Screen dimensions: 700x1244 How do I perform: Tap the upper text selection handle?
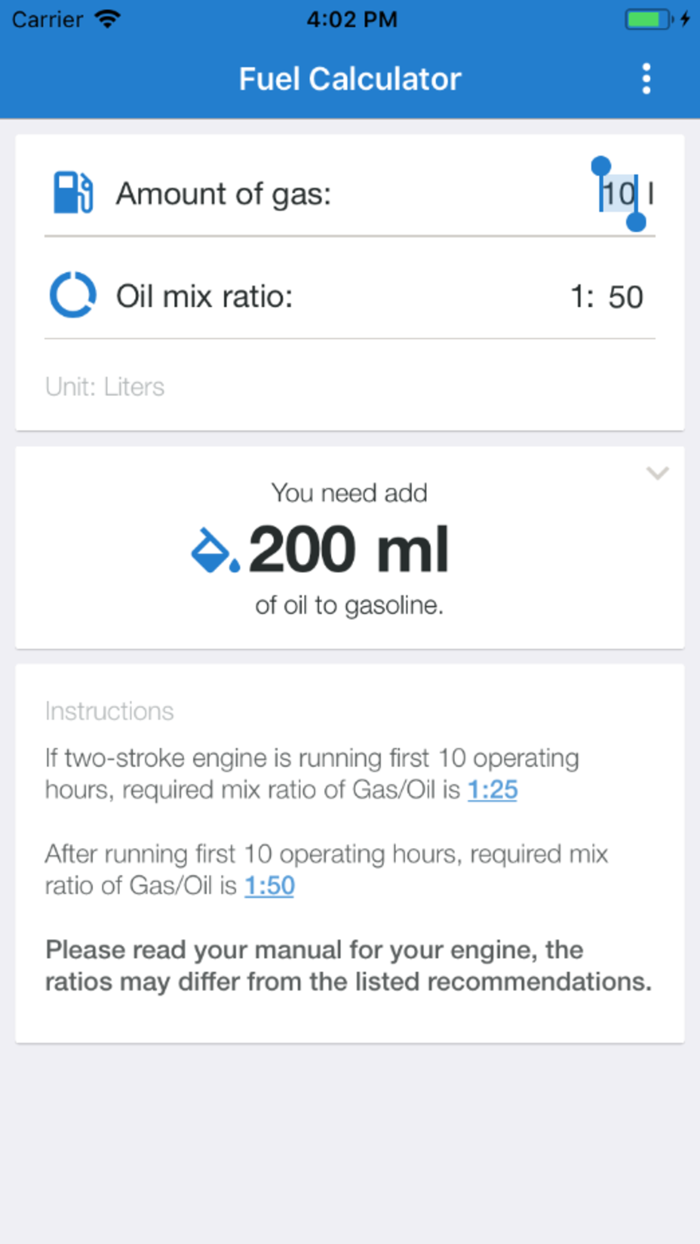tap(600, 166)
